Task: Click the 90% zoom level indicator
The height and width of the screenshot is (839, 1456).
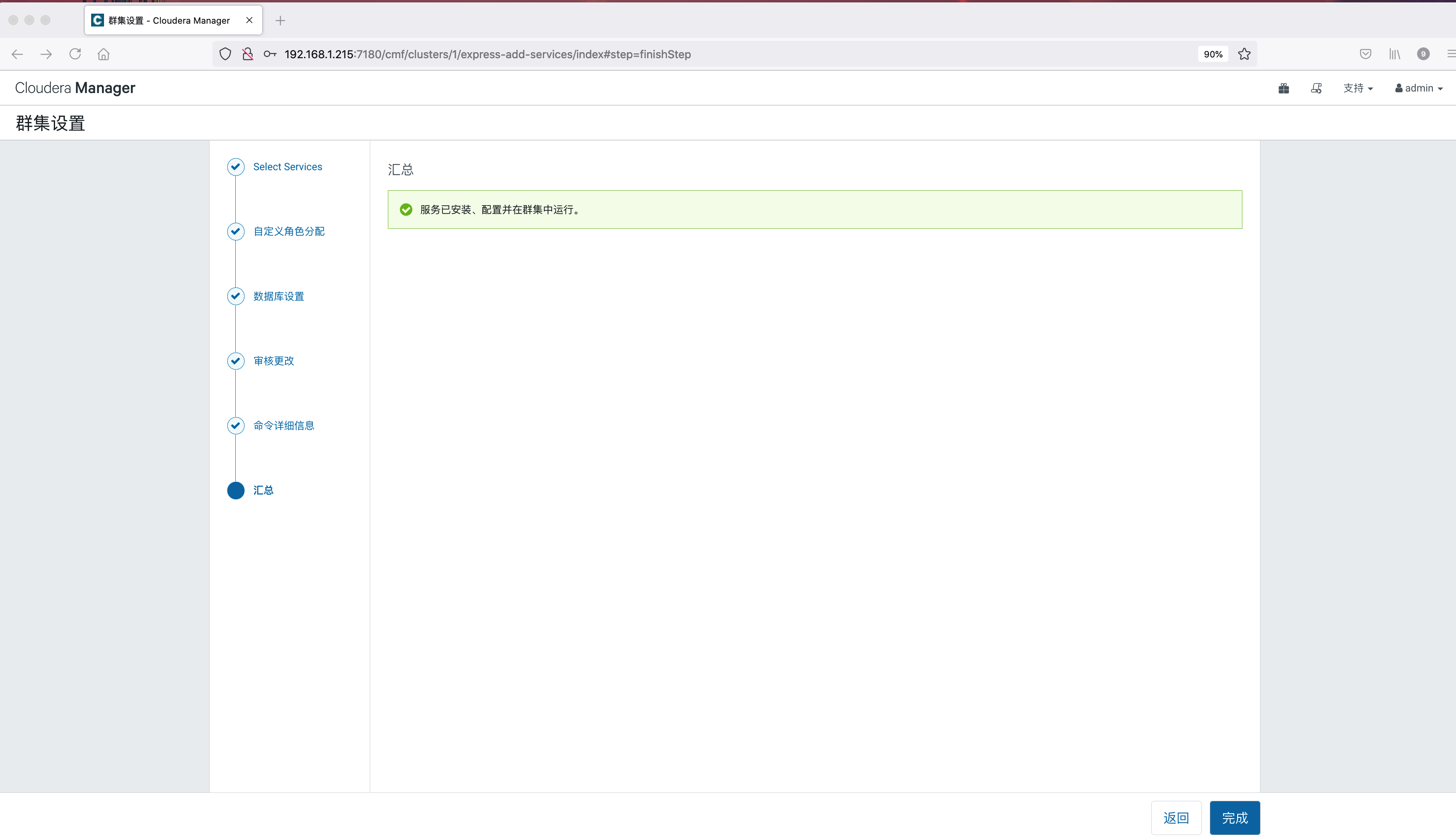Action: click(1213, 54)
